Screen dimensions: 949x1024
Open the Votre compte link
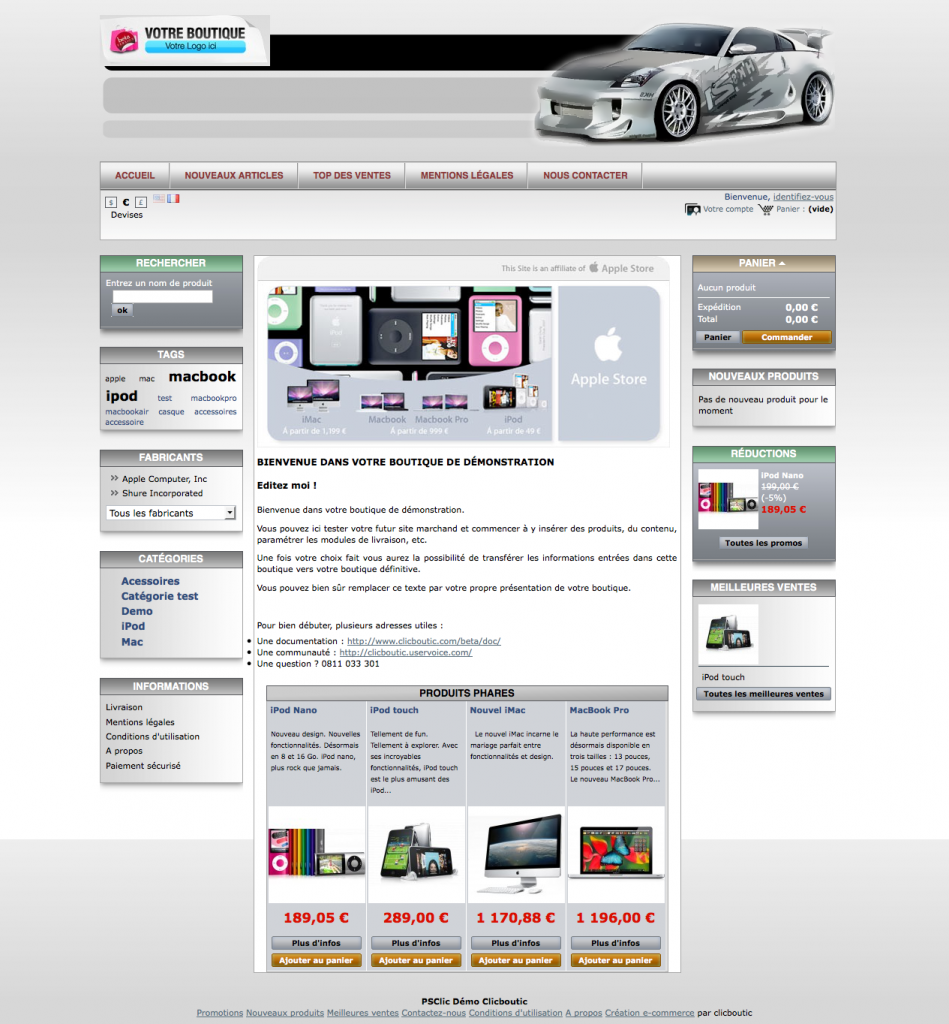(x=728, y=210)
